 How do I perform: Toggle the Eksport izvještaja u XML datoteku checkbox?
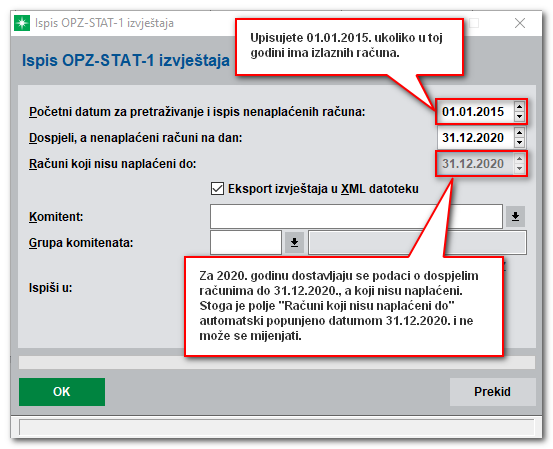(217, 189)
